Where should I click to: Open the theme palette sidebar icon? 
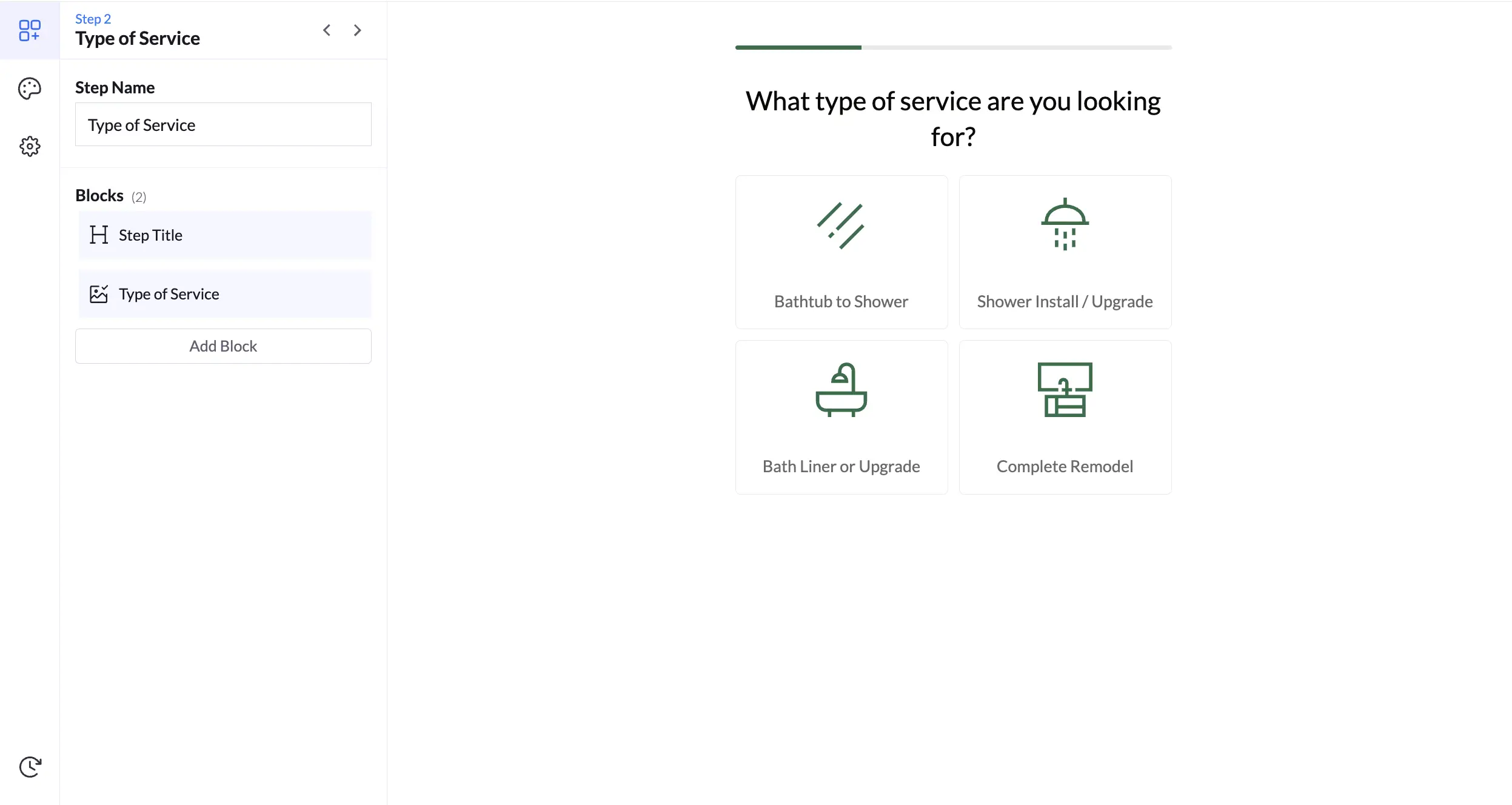(30, 89)
